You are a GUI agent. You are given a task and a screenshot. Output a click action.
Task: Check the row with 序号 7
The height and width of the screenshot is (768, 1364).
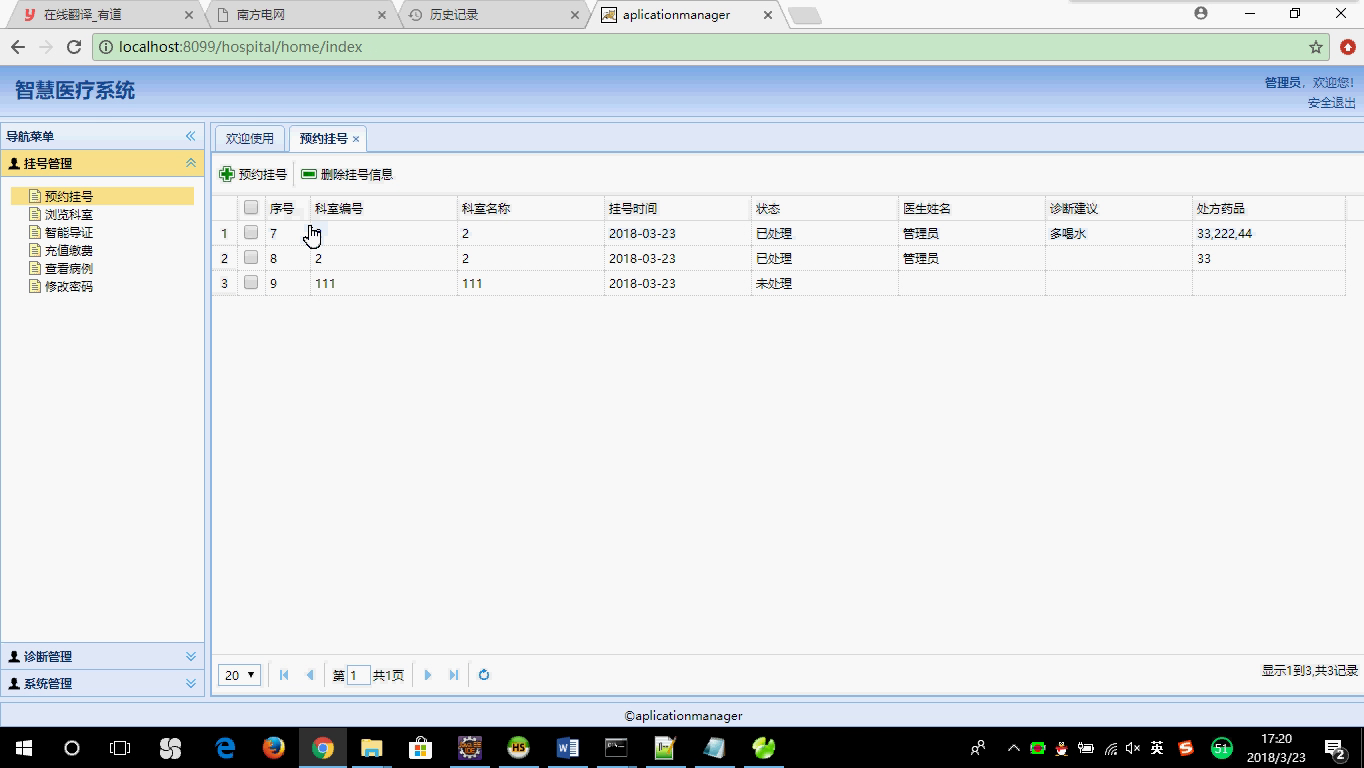(x=251, y=233)
